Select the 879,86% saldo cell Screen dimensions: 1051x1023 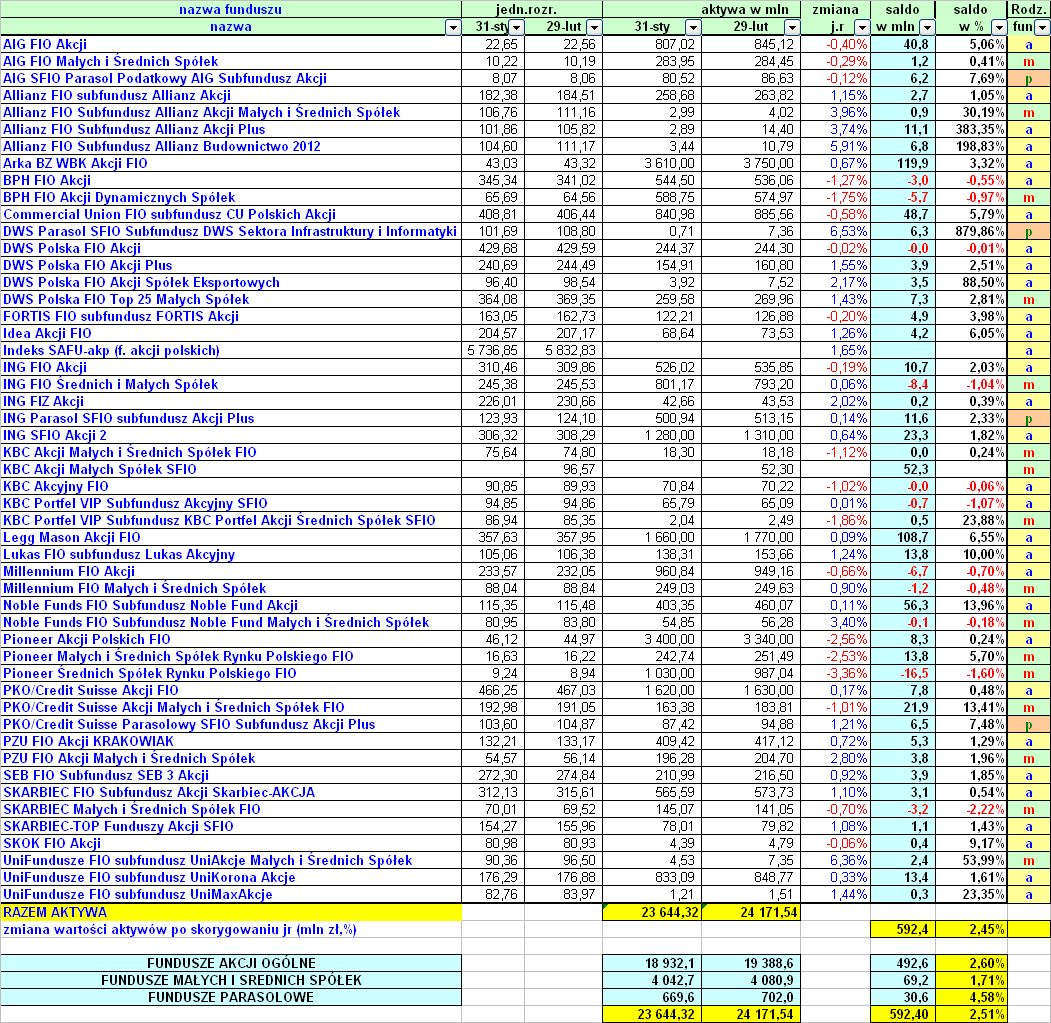click(970, 231)
